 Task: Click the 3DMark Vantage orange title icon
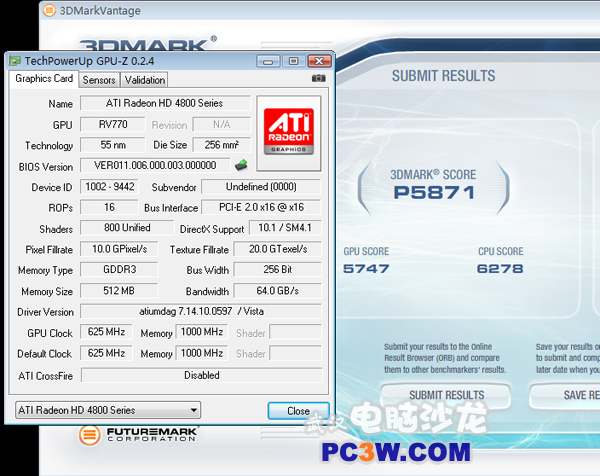[x=49, y=10]
